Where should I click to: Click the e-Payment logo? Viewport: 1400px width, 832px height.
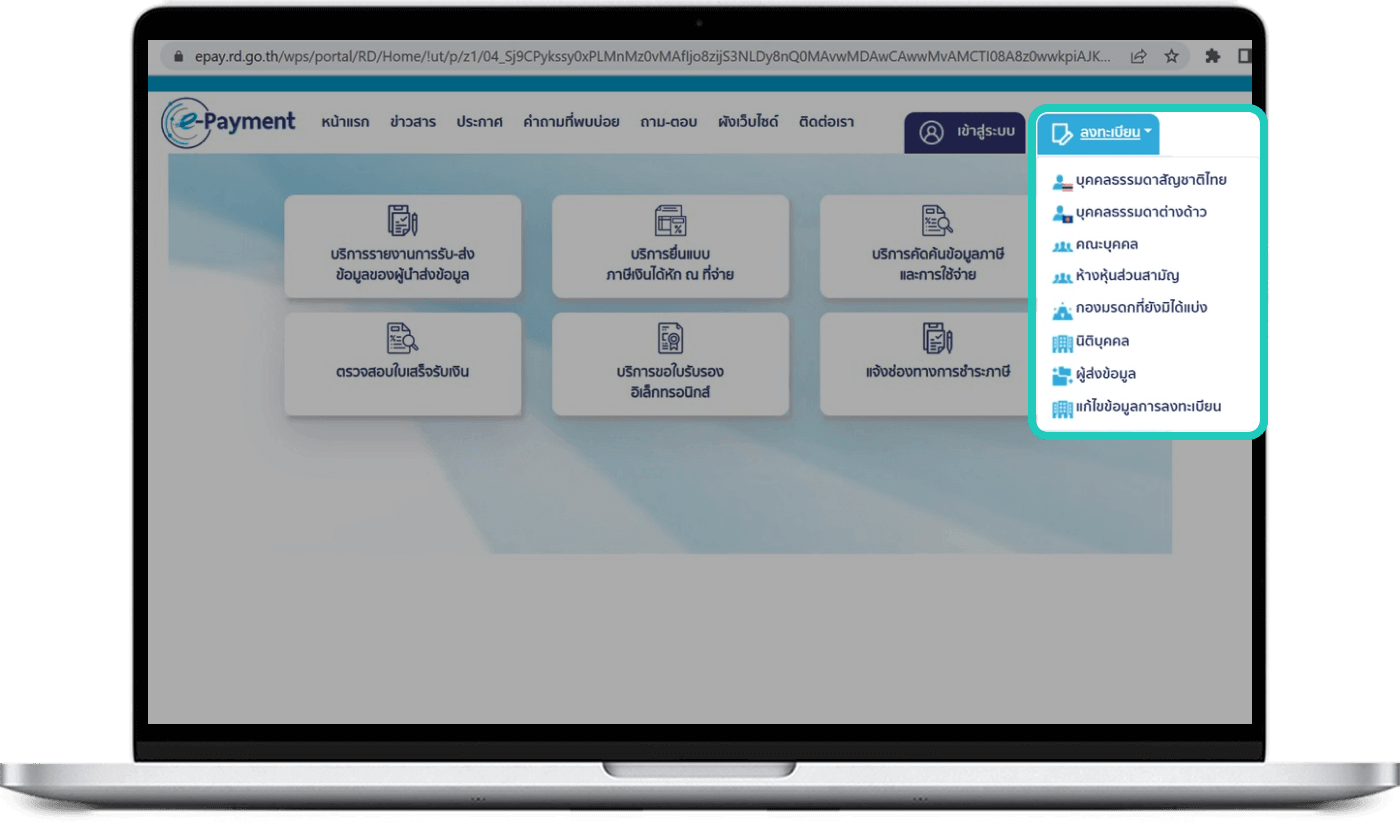pos(228,123)
